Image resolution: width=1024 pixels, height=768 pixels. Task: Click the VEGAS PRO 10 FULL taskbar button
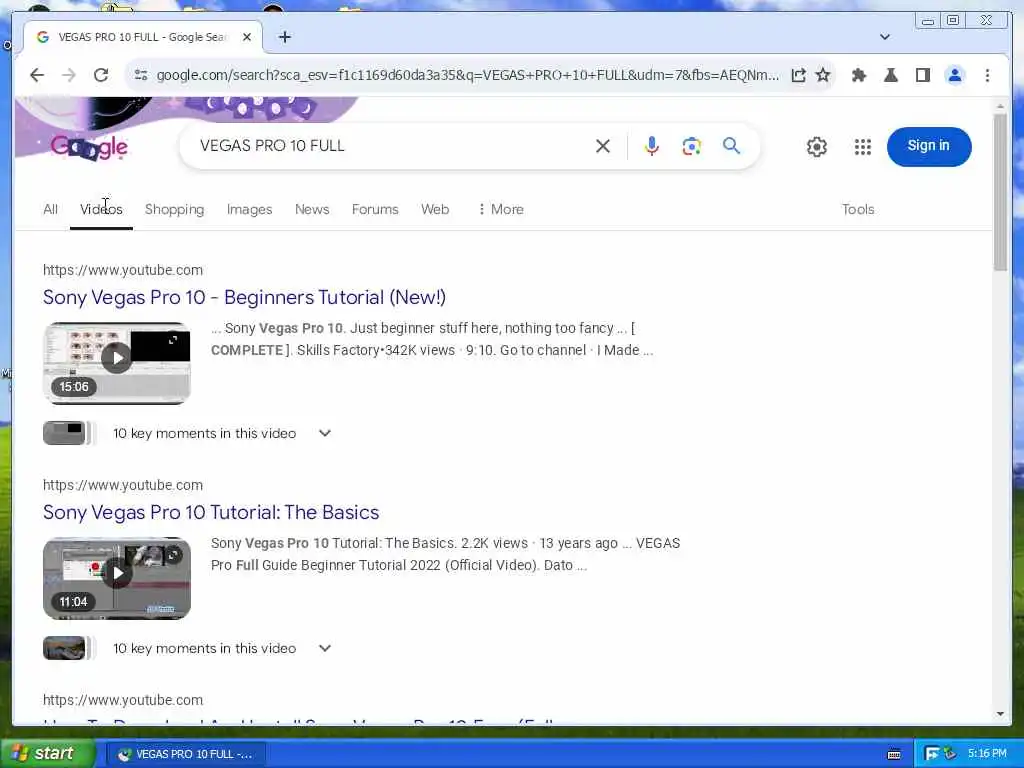coord(185,754)
